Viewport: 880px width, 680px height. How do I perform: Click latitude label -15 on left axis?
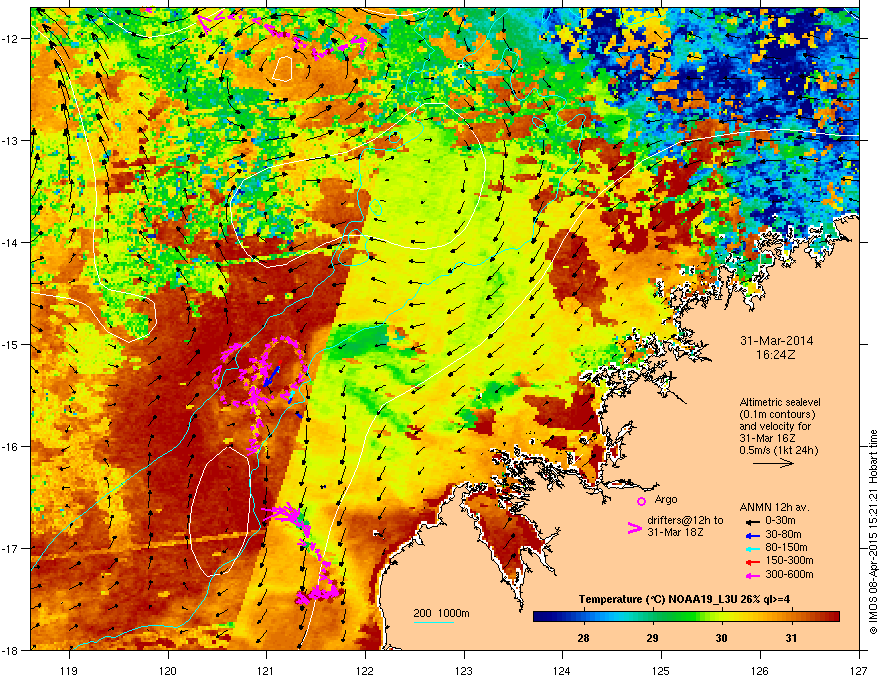click(x=10, y=344)
